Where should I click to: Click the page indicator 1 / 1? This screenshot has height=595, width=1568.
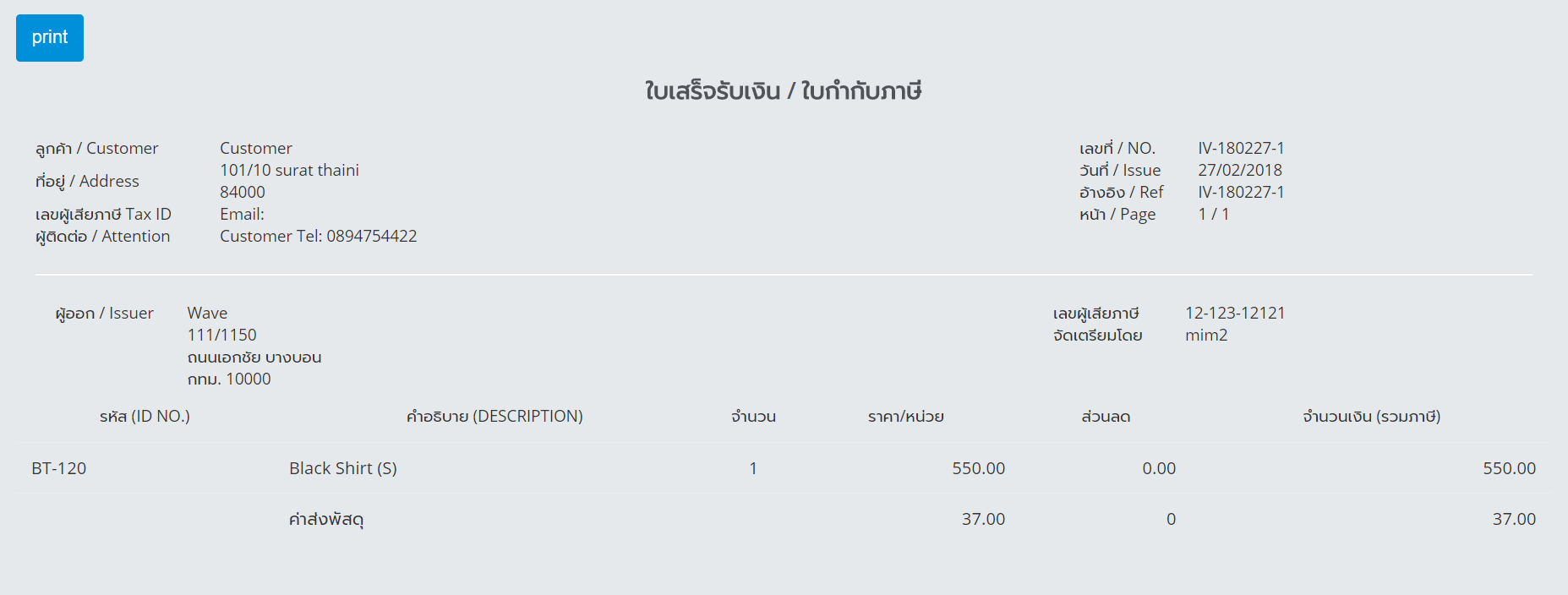(1214, 214)
